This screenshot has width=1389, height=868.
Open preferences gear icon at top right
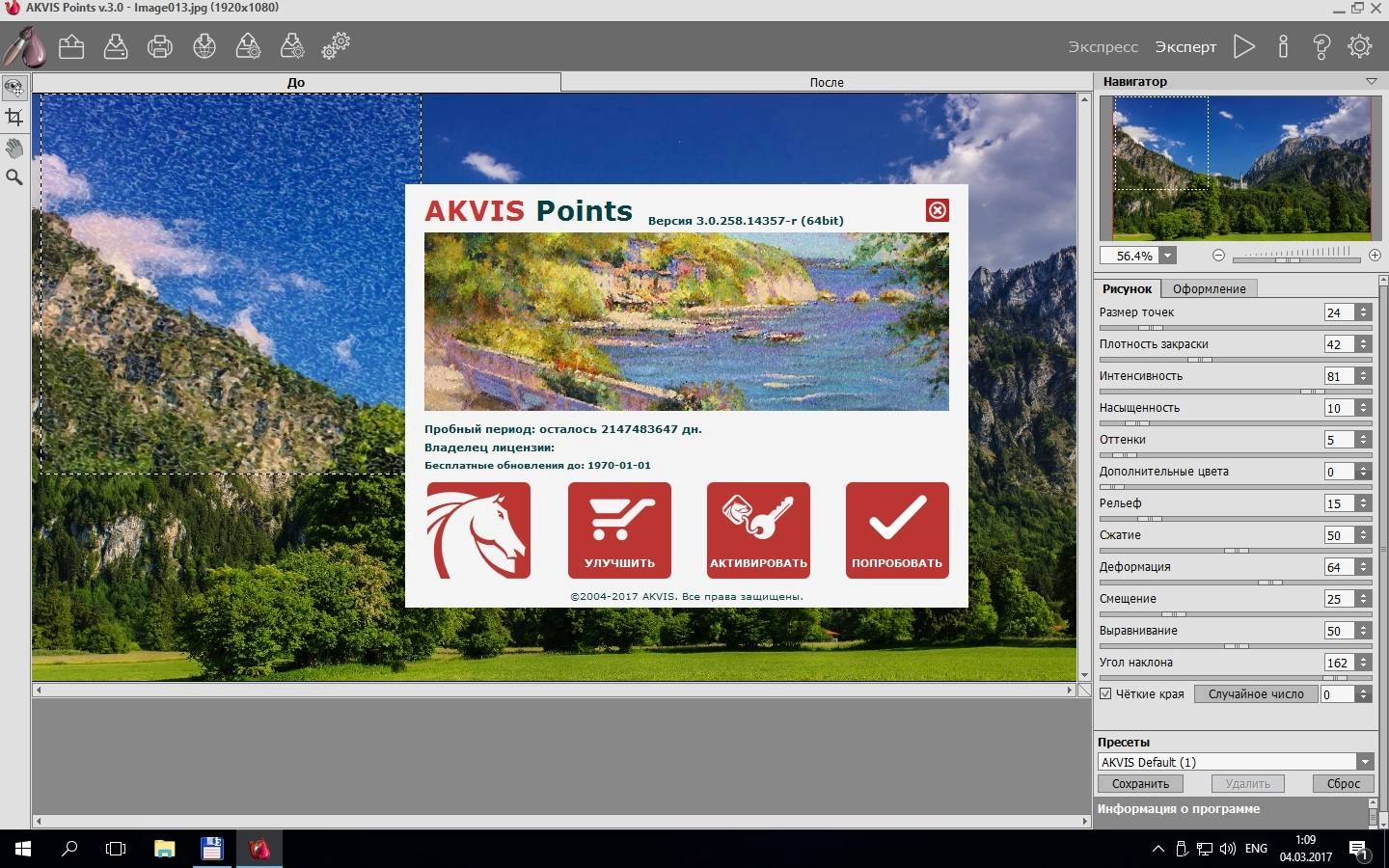coord(1360,46)
